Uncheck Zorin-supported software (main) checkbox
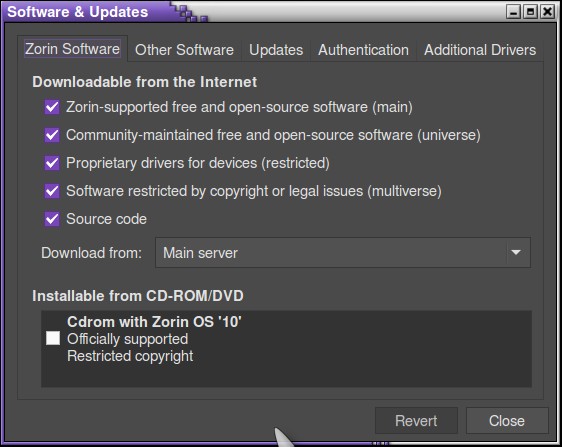The height and width of the screenshot is (447, 562). point(52,107)
